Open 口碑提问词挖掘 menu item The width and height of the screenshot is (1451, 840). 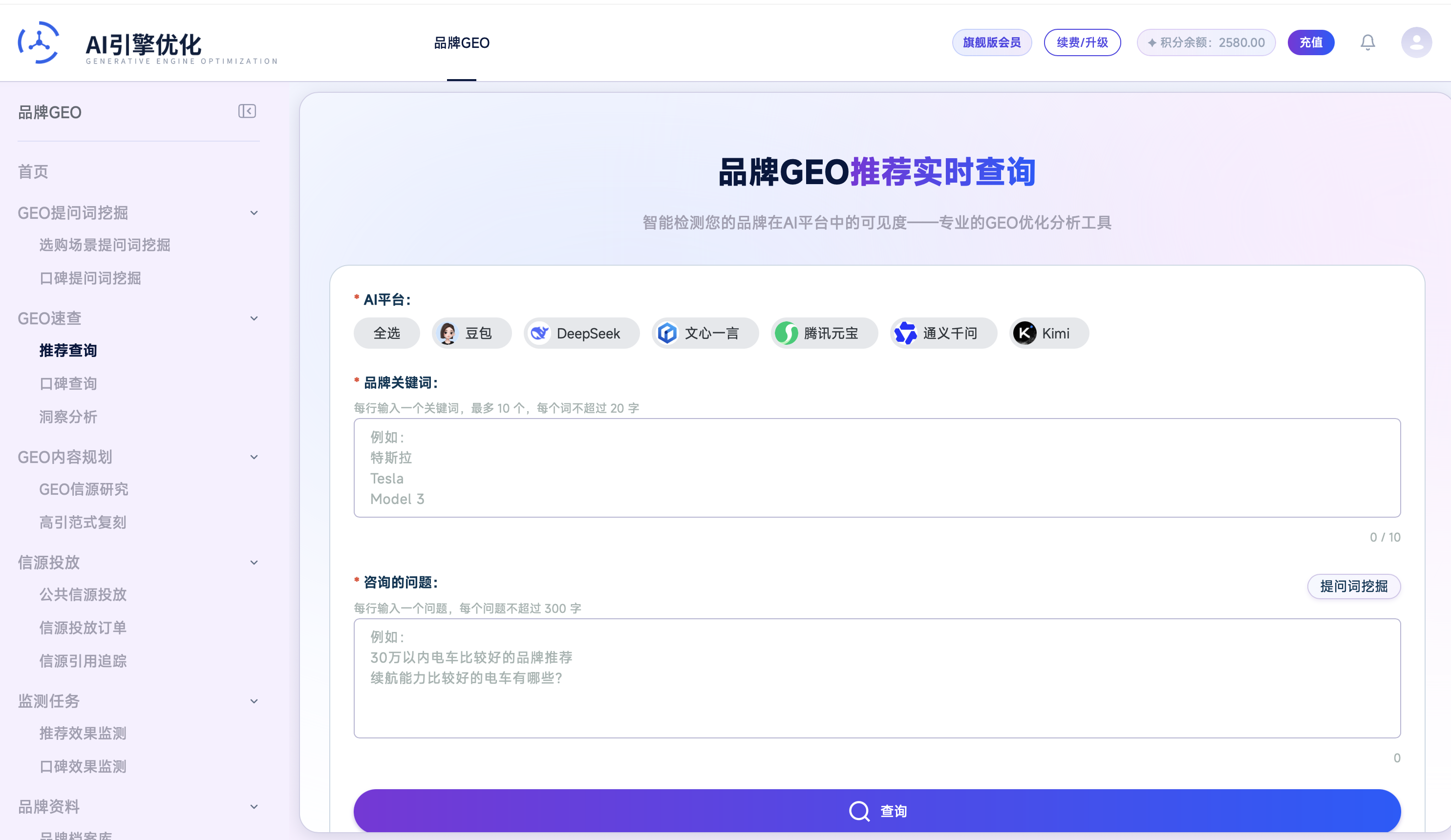pyautogui.click(x=90, y=279)
